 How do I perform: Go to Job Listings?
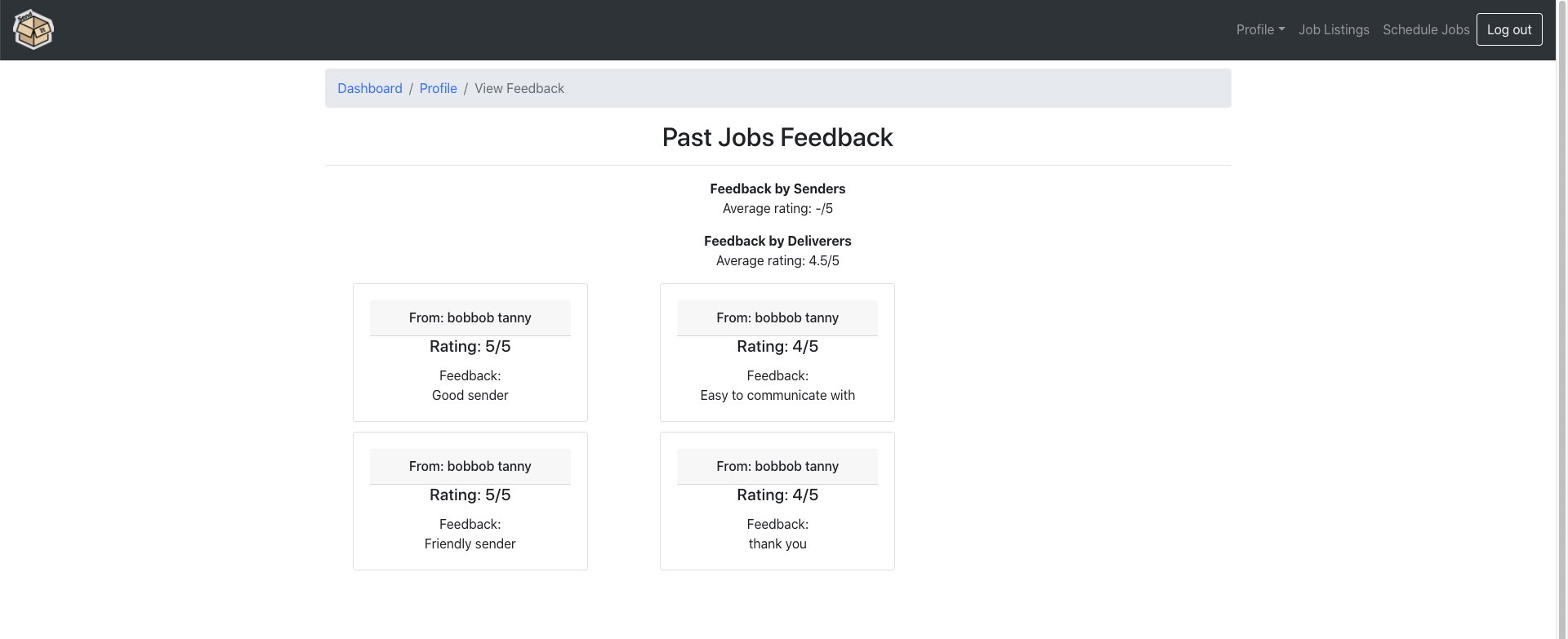coord(1334,29)
